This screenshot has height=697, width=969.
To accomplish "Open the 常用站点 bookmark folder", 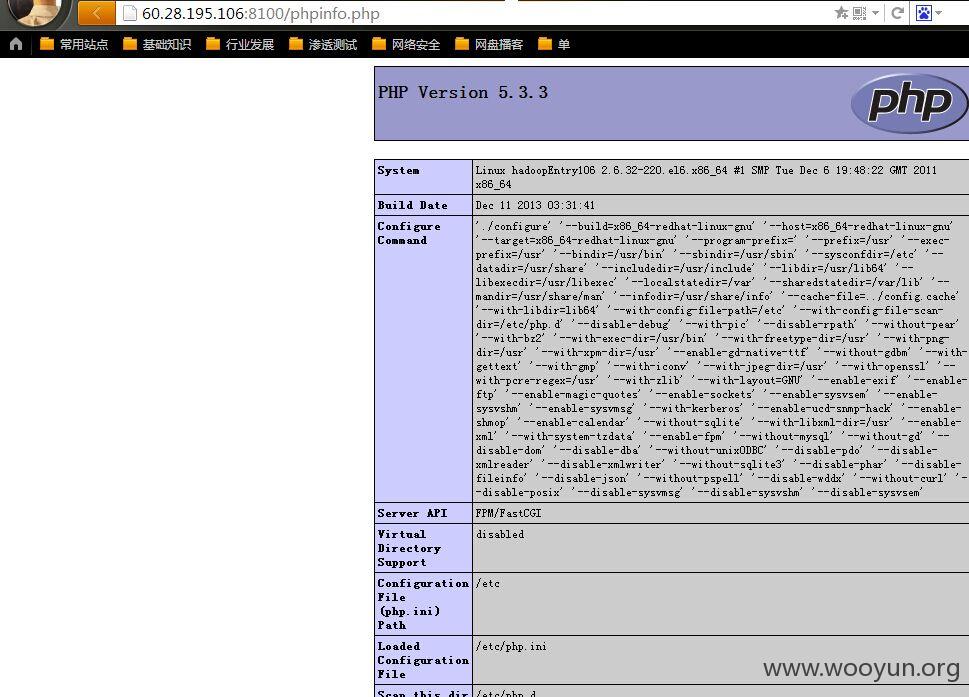I will [74, 44].
